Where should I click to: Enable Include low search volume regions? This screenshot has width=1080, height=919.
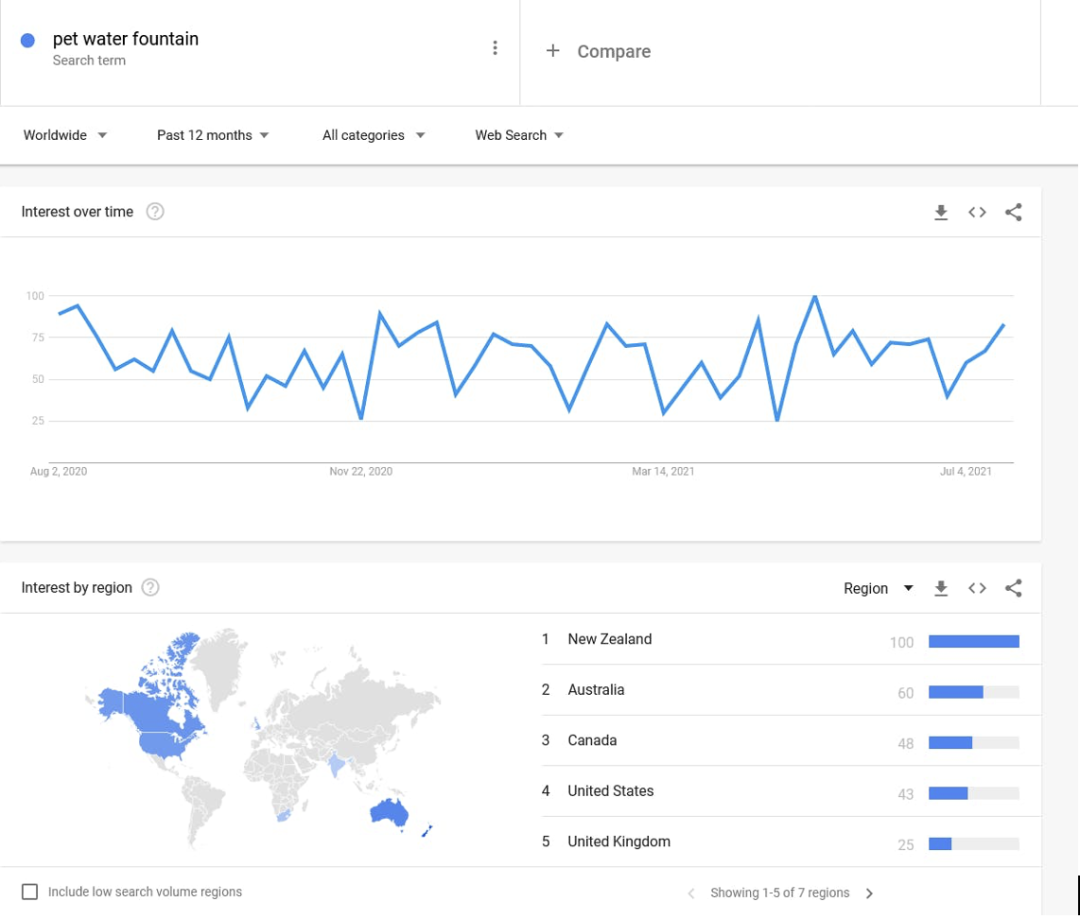[x=30, y=892]
